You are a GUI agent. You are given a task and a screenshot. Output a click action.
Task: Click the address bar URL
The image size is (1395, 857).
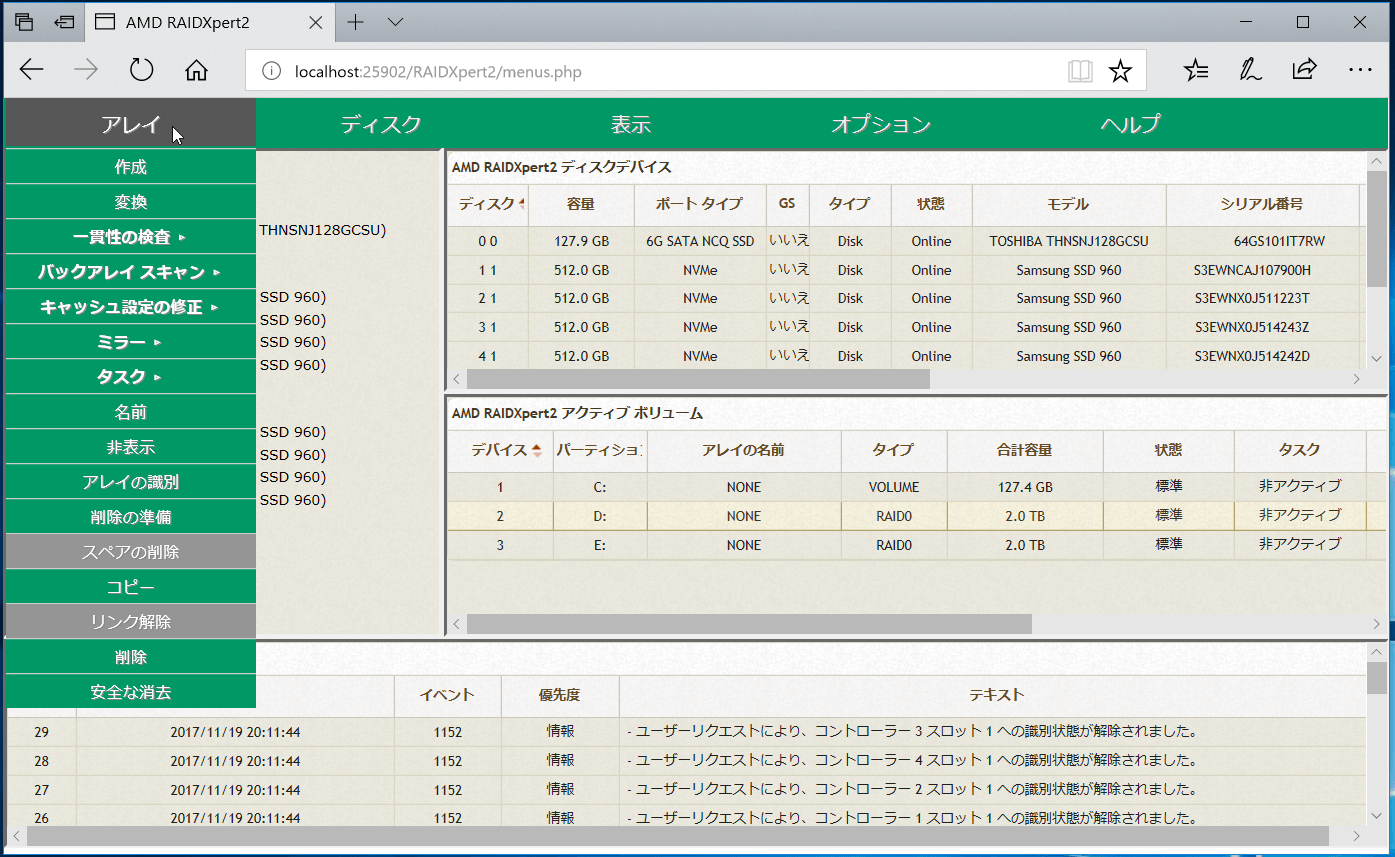tap(438, 72)
